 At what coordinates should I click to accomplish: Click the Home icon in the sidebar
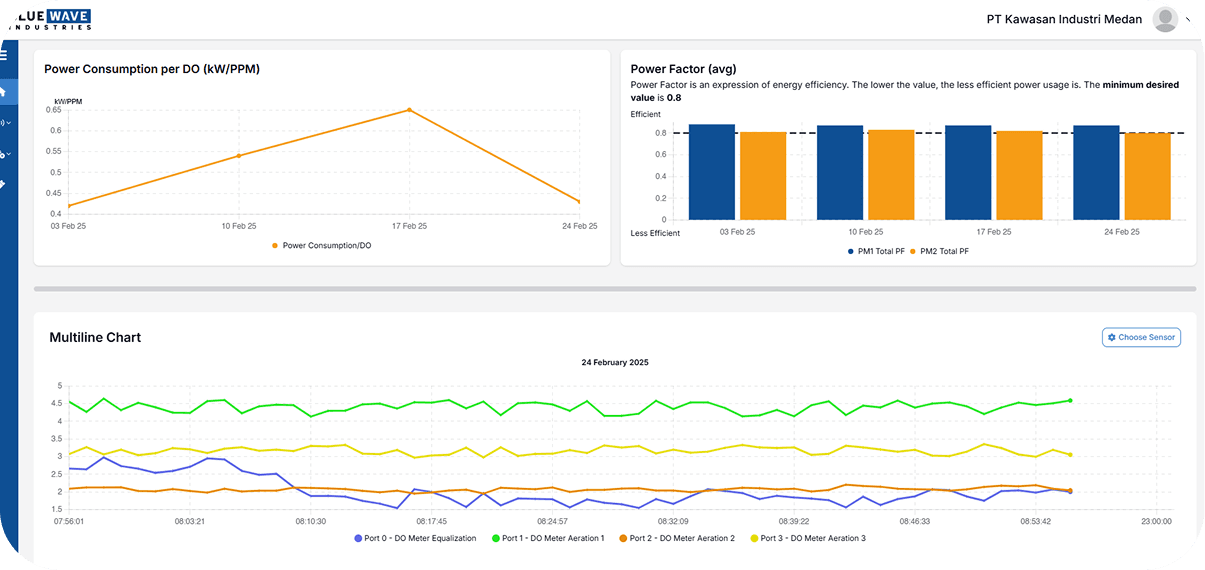(x=4, y=91)
